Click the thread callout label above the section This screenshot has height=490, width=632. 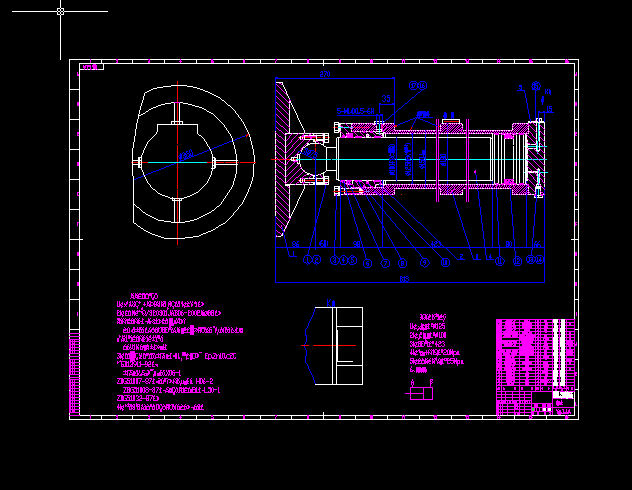point(357,111)
